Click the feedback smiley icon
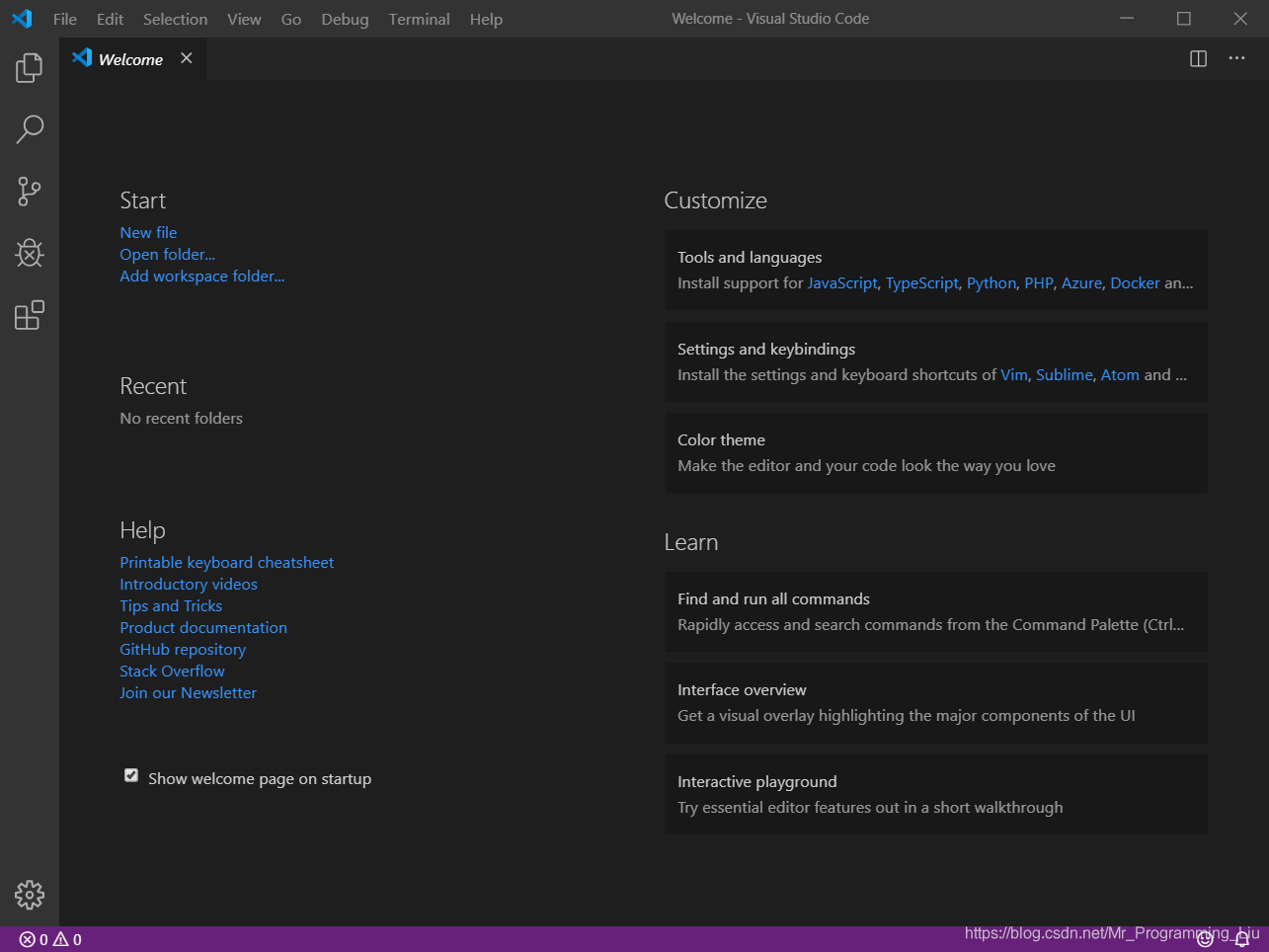The image size is (1269, 952). tap(1205, 940)
